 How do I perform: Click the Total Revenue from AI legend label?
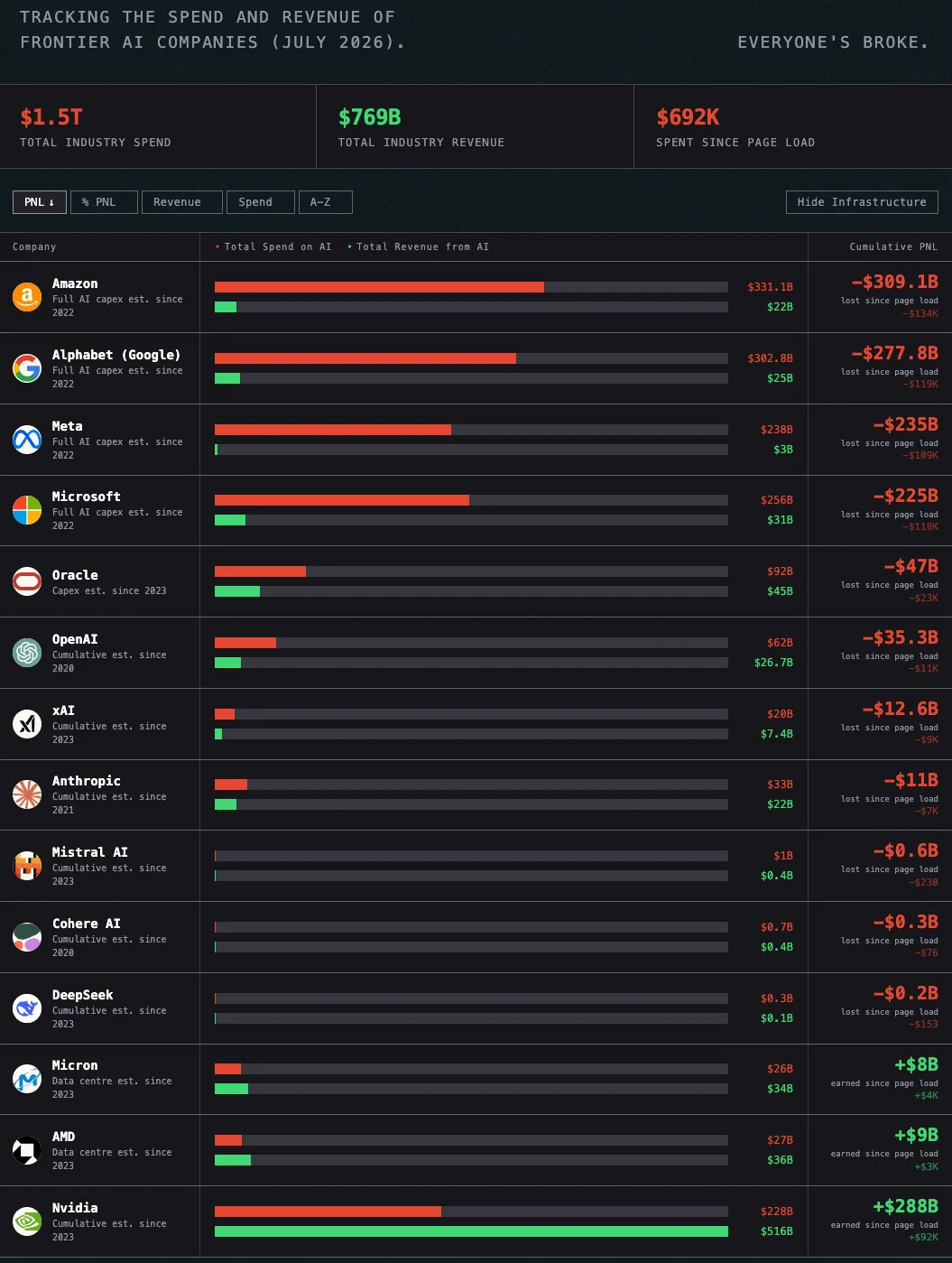pos(422,246)
